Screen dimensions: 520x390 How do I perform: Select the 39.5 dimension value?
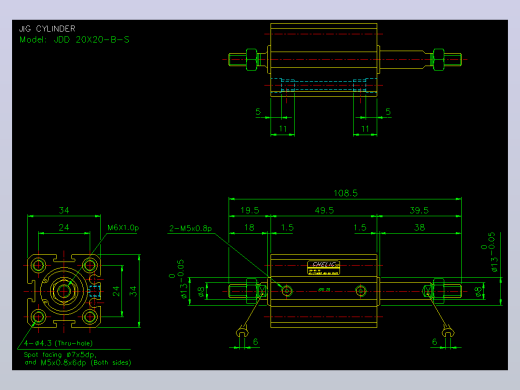[419, 210]
